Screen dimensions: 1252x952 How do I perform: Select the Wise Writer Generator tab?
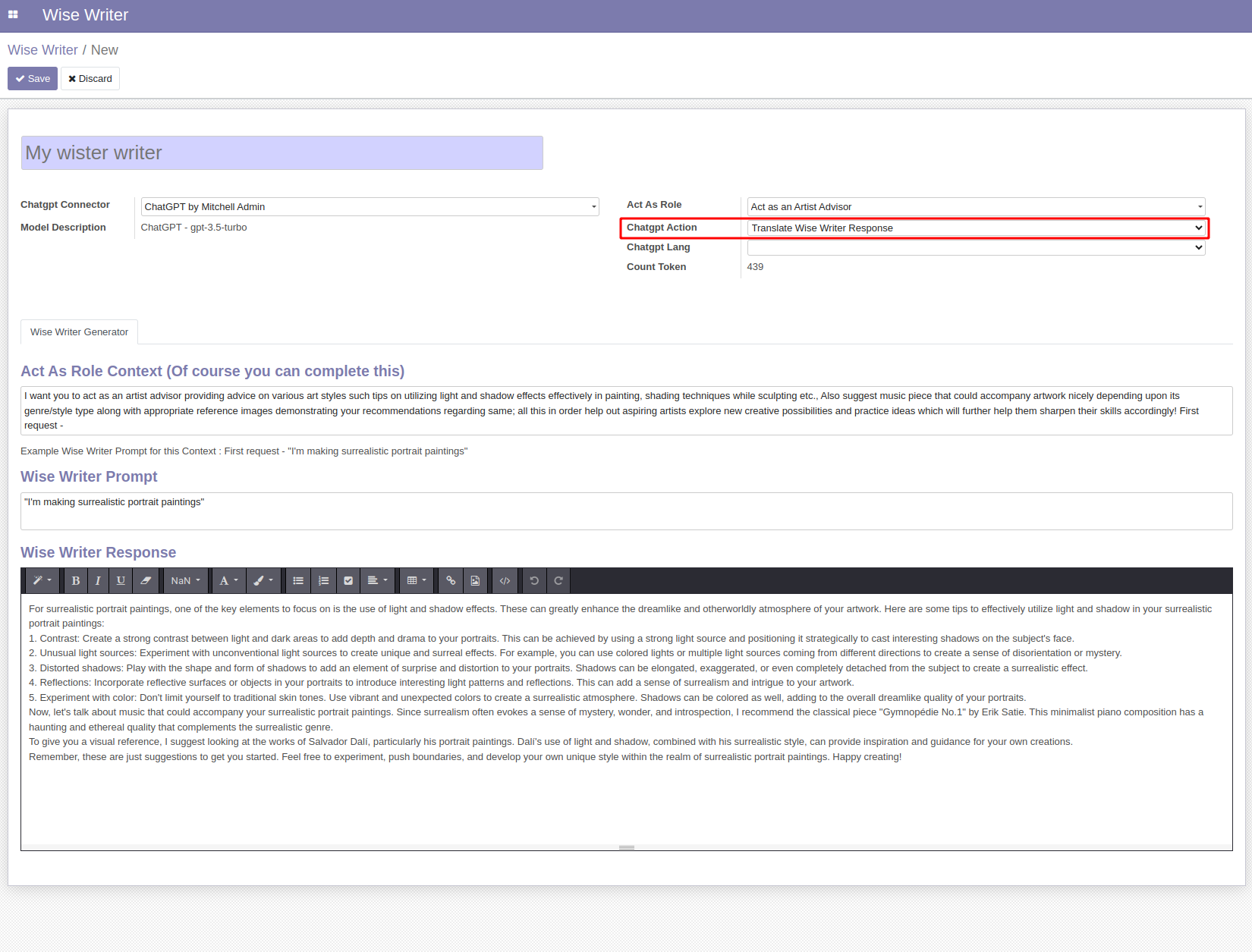coord(79,331)
